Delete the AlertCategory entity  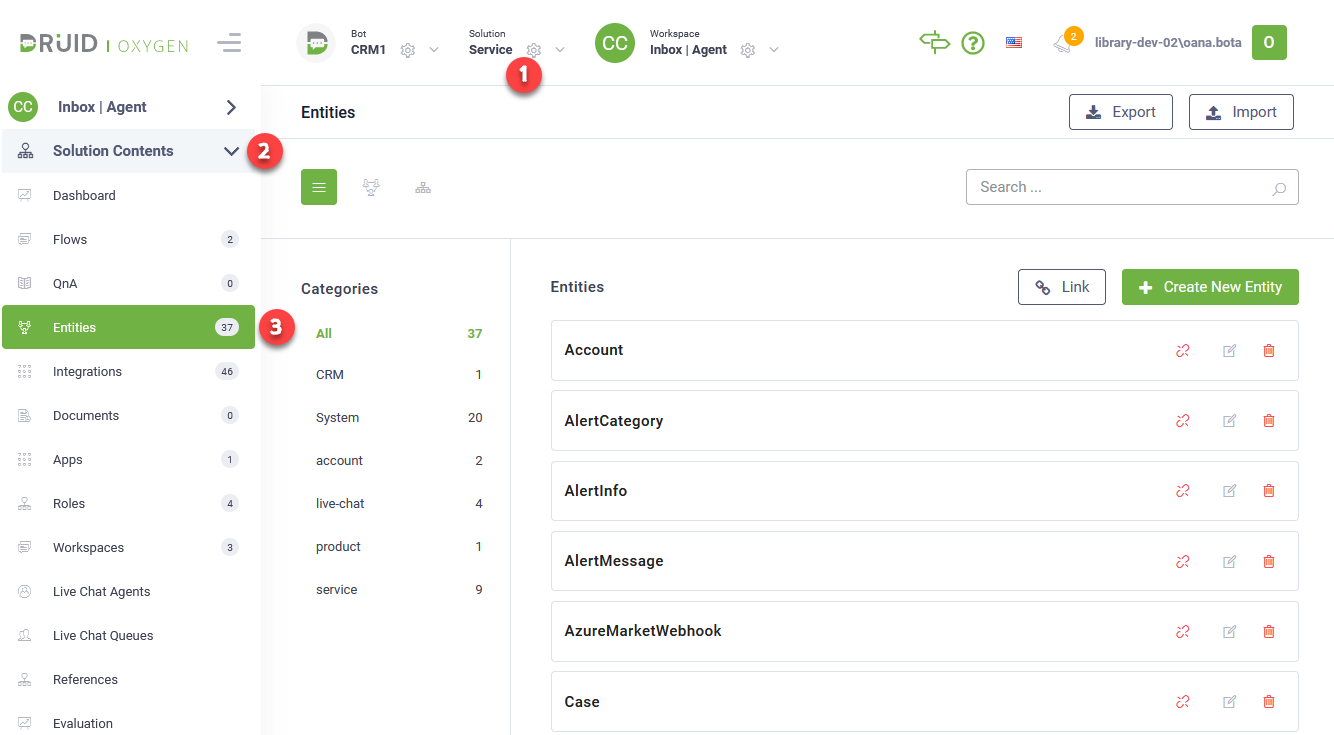point(1269,421)
